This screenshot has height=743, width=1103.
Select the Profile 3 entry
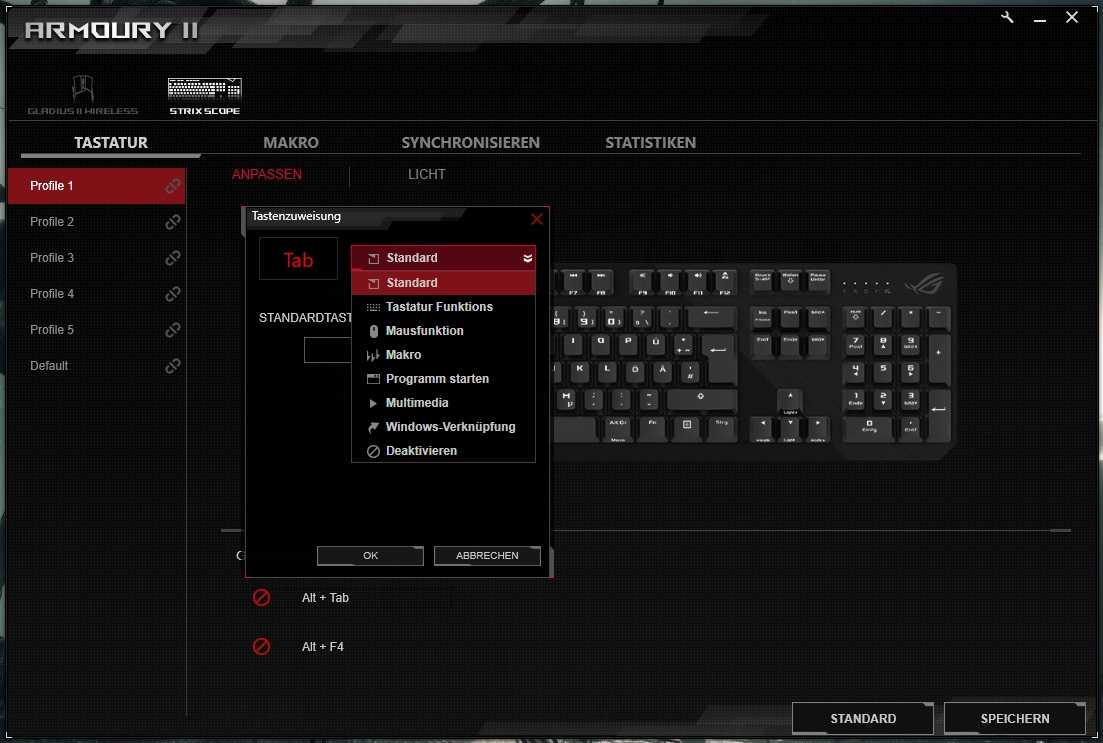(52, 258)
